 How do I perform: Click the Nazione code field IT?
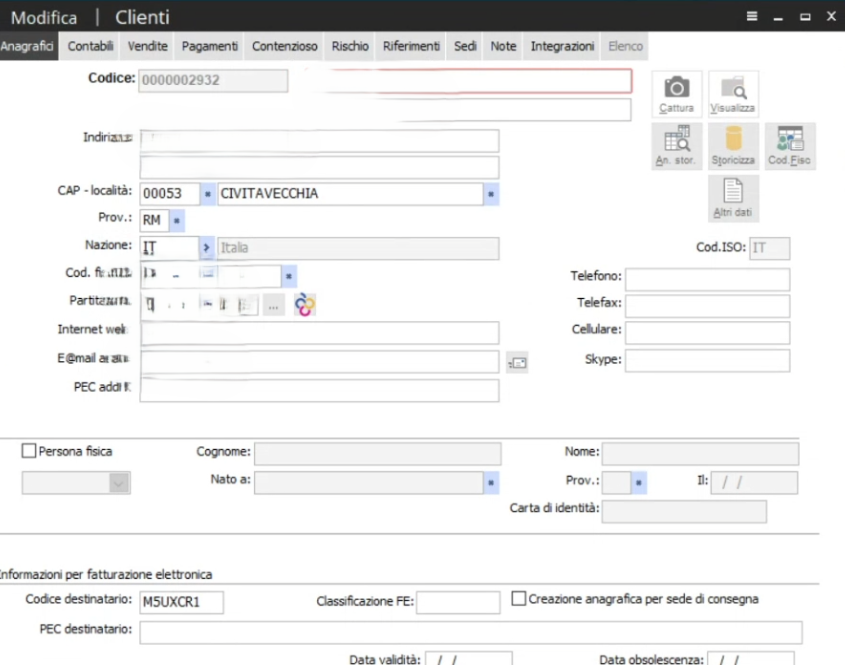169,248
